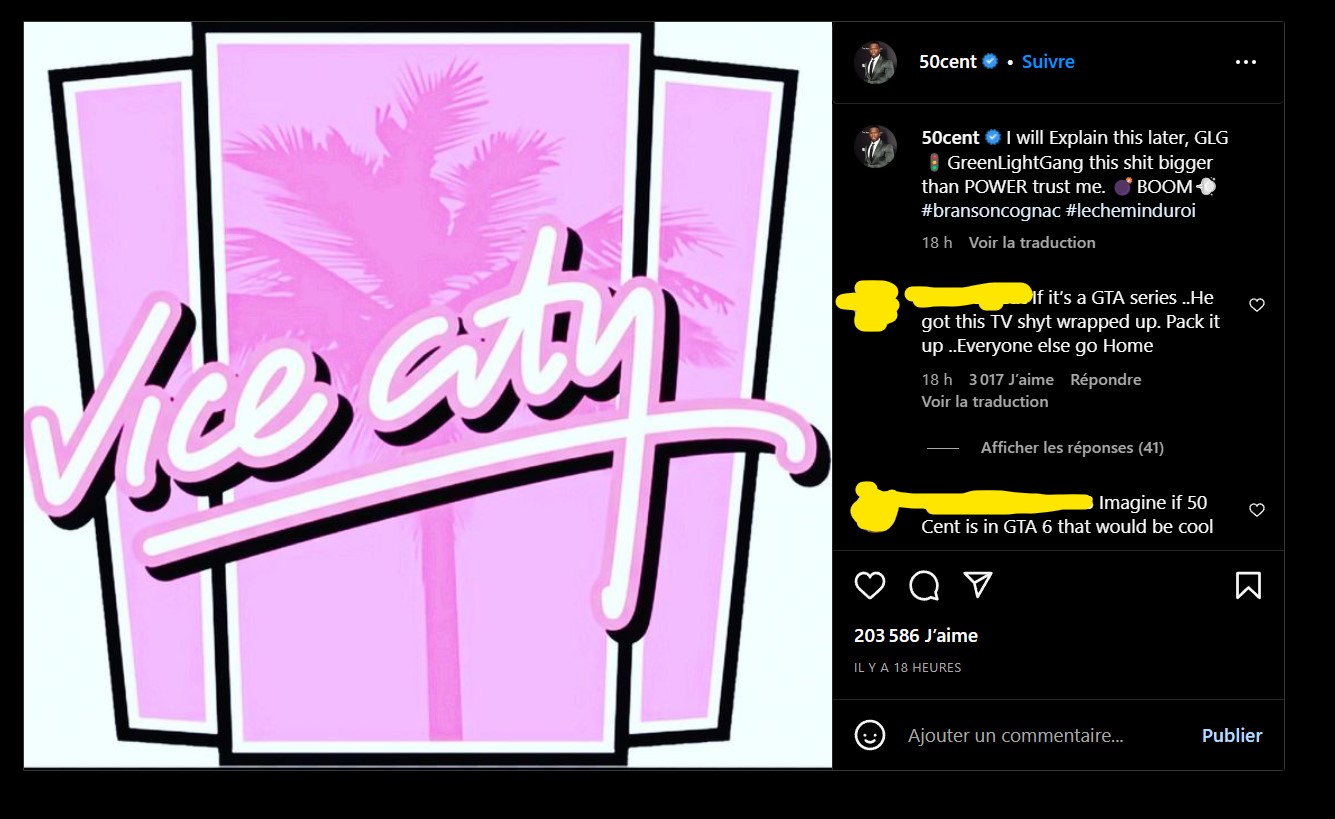View the 203 586 J'aime likes list
The height and width of the screenshot is (819, 1335).
[916, 635]
